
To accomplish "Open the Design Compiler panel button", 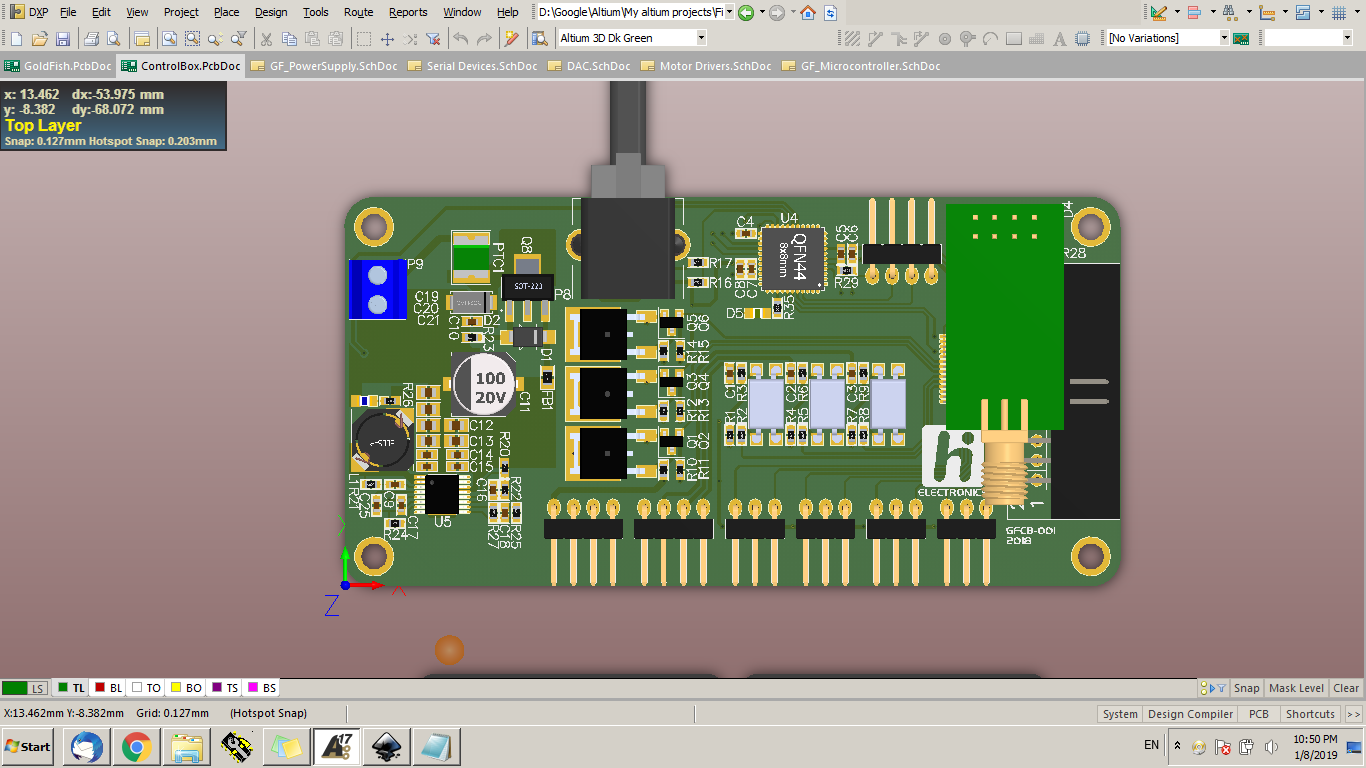I will (1190, 714).
